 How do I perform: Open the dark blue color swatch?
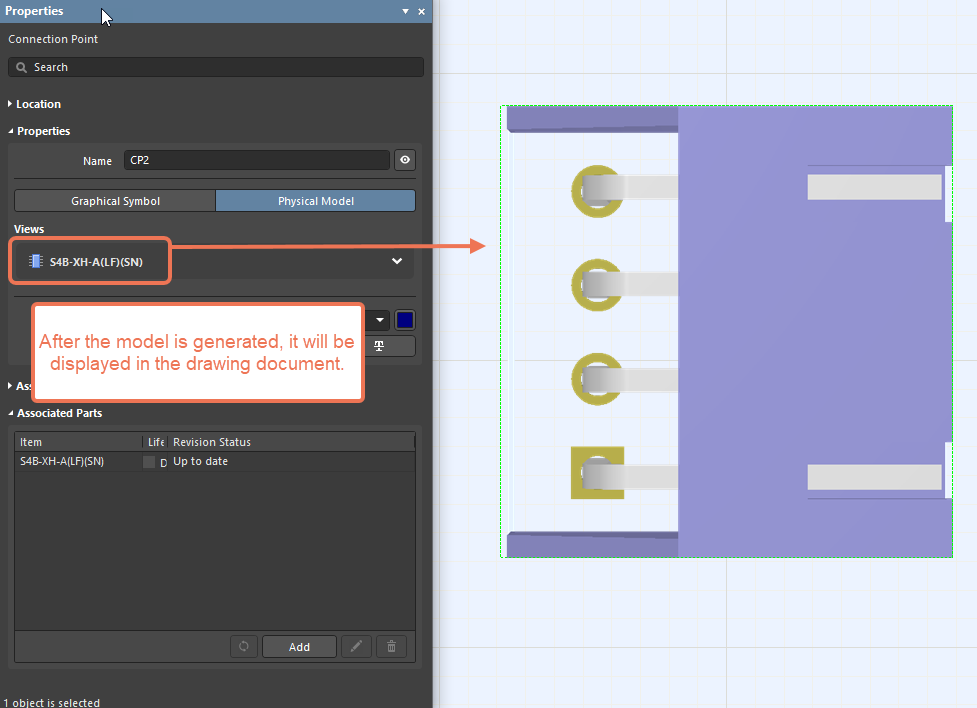click(404, 320)
